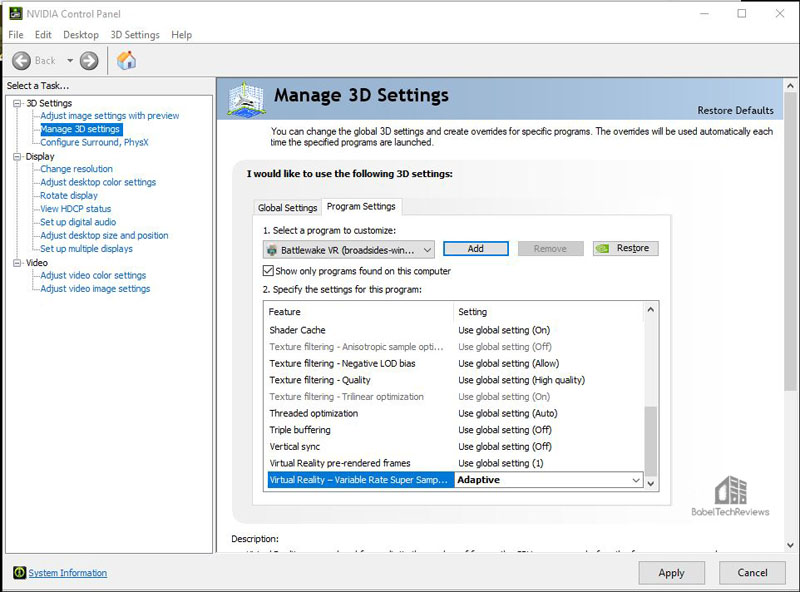The image size is (800, 592).
Task: Select Triple buffering row
Action: coord(455,430)
